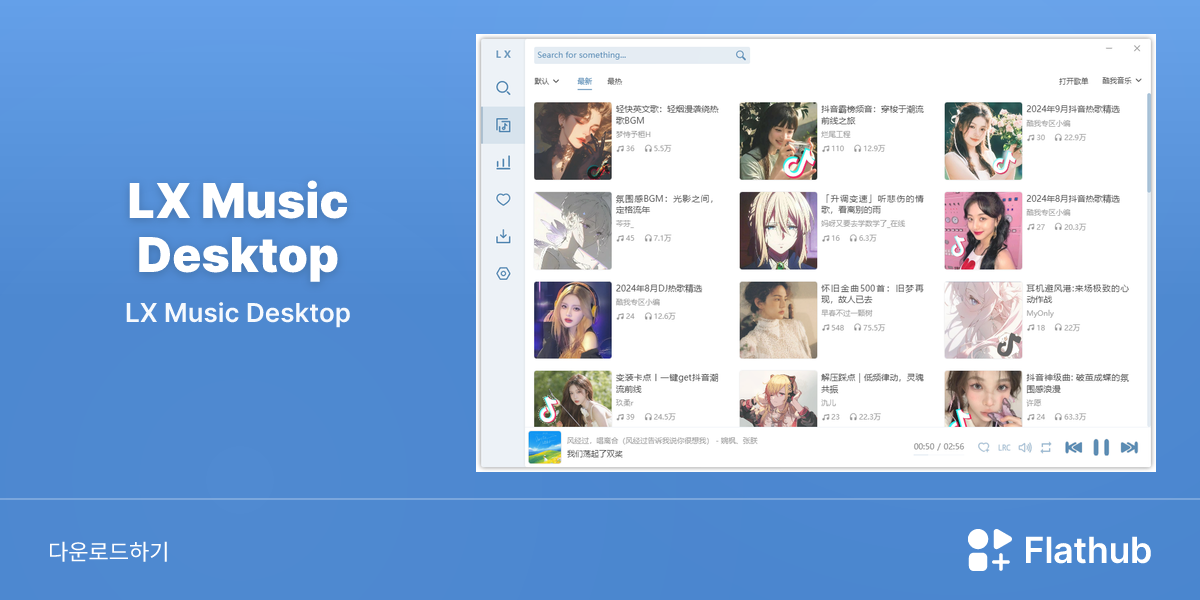Click the 打开歌单 button
This screenshot has width=1200, height=600.
[1074, 81]
